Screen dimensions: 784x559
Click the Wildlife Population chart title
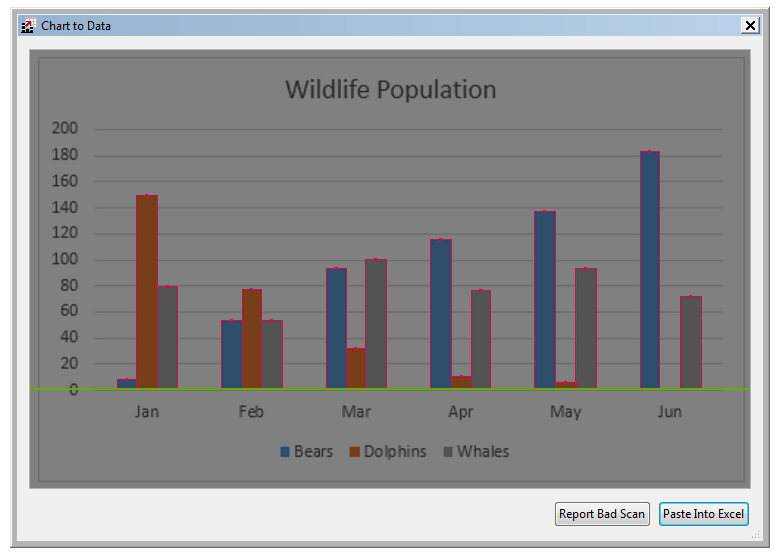pyautogui.click(x=390, y=90)
